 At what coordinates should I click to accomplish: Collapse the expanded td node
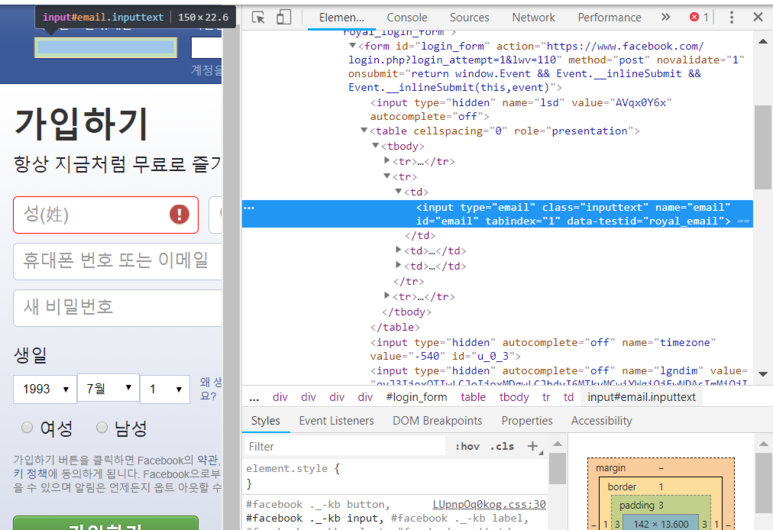398,191
